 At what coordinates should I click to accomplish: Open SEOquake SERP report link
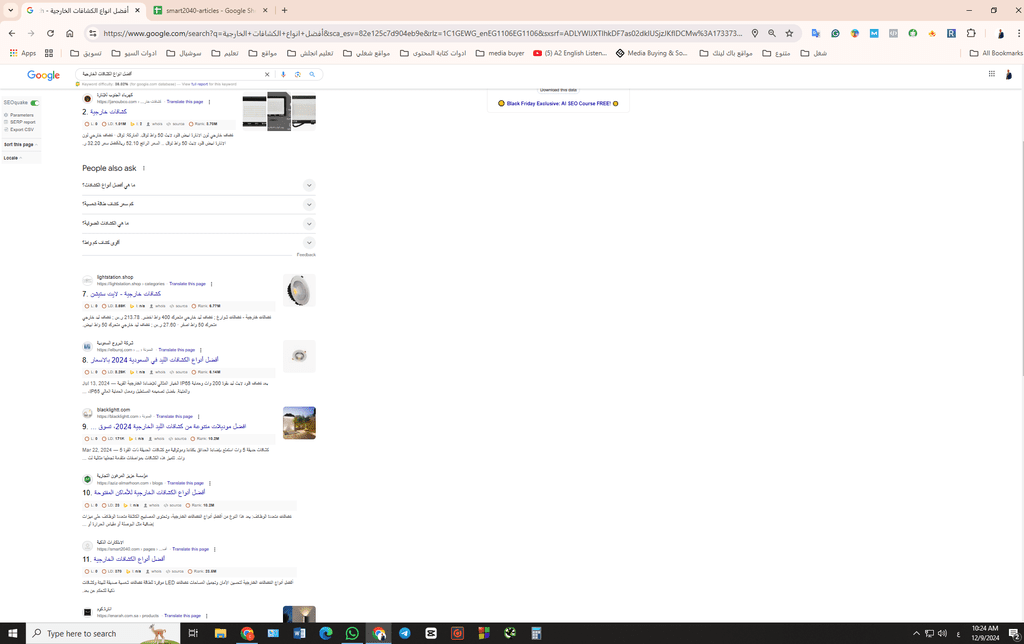pyautogui.click(x=22, y=122)
